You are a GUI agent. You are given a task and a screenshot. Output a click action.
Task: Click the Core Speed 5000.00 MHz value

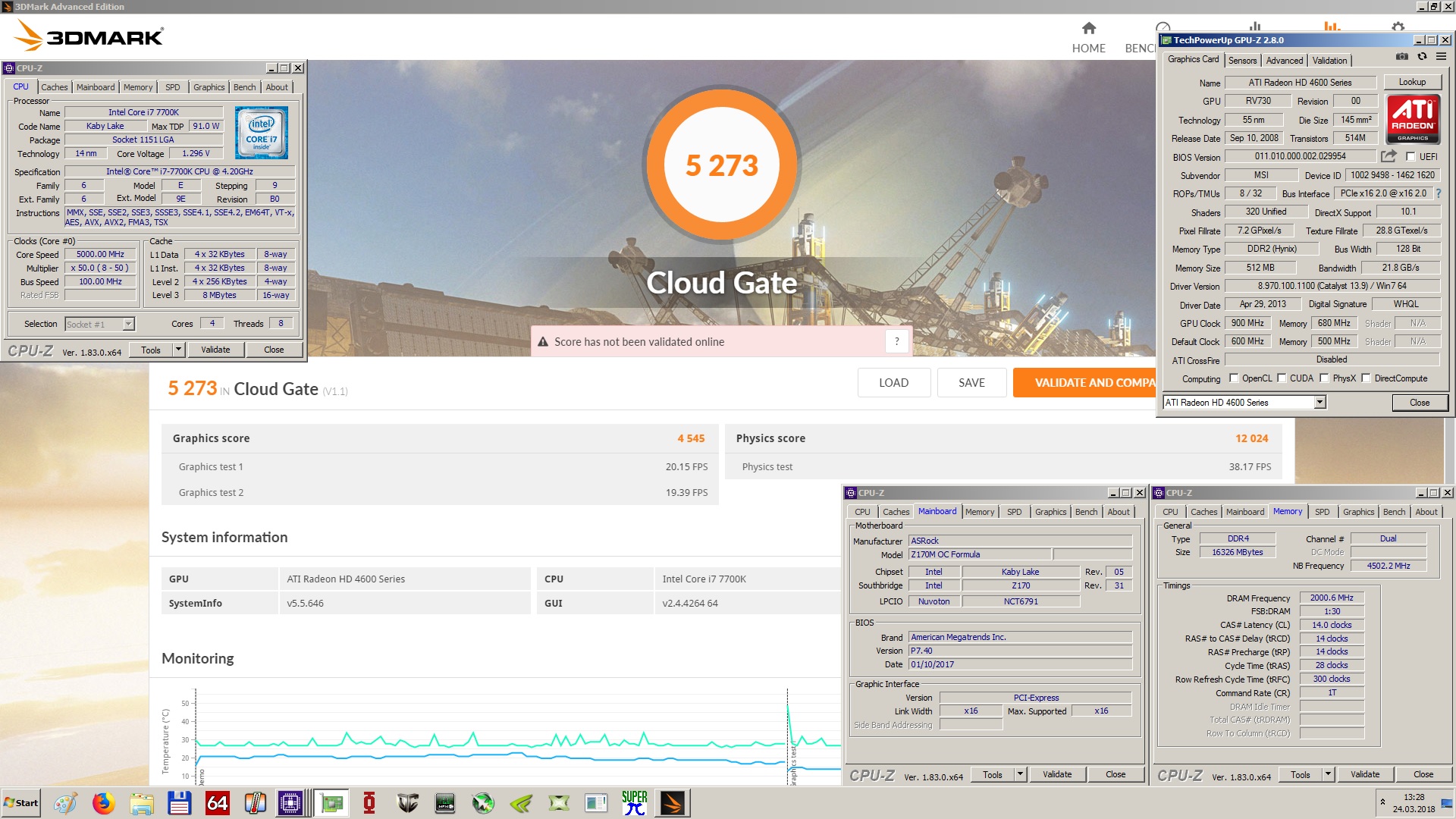100,254
